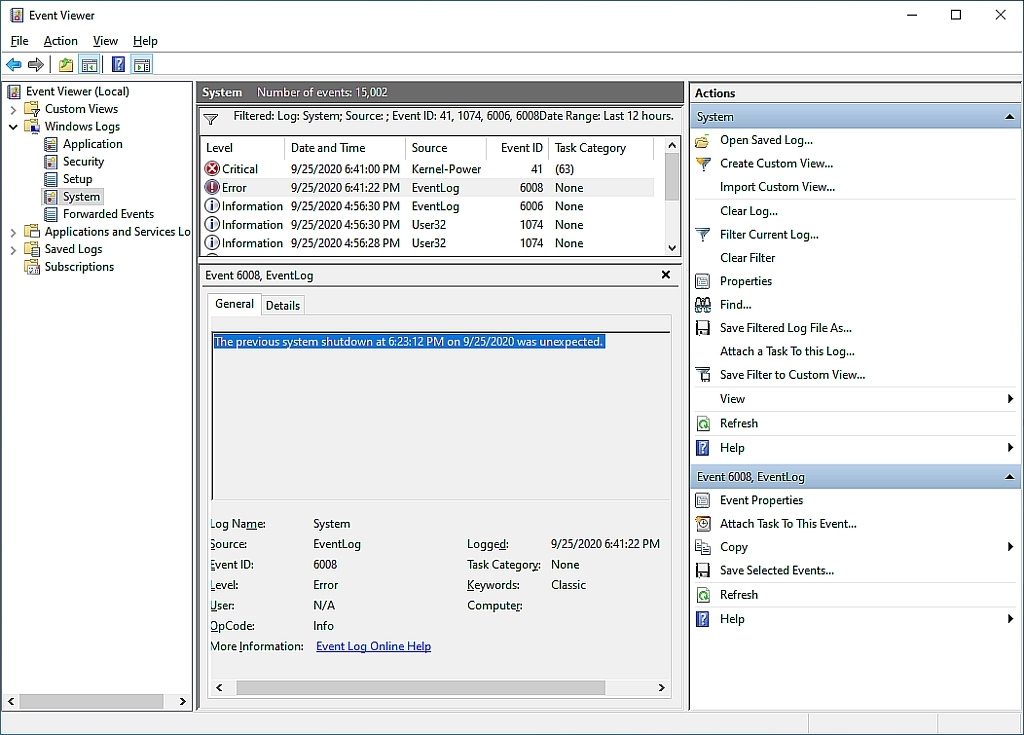Screen dimensions: 1024x735
Task: Open the View menu in the menu bar
Action: [105, 41]
